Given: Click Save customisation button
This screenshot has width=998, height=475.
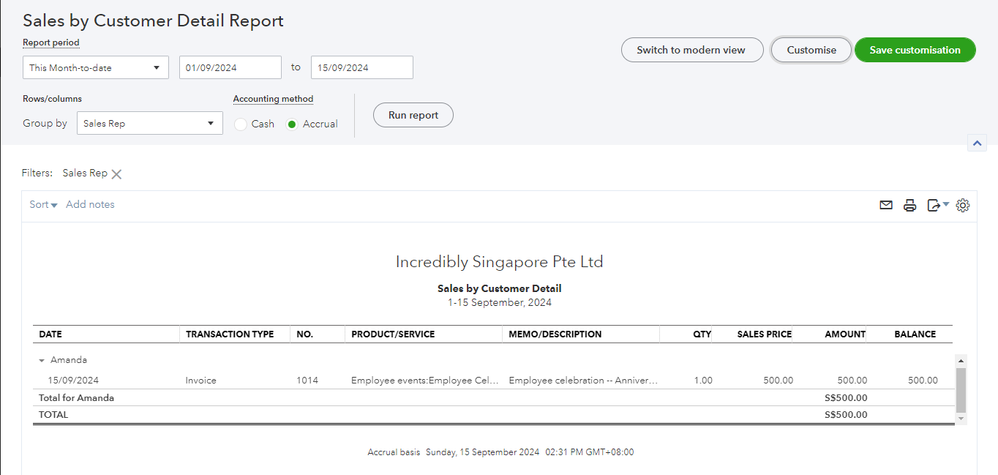Looking at the screenshot, I should (x=915, y=50).
